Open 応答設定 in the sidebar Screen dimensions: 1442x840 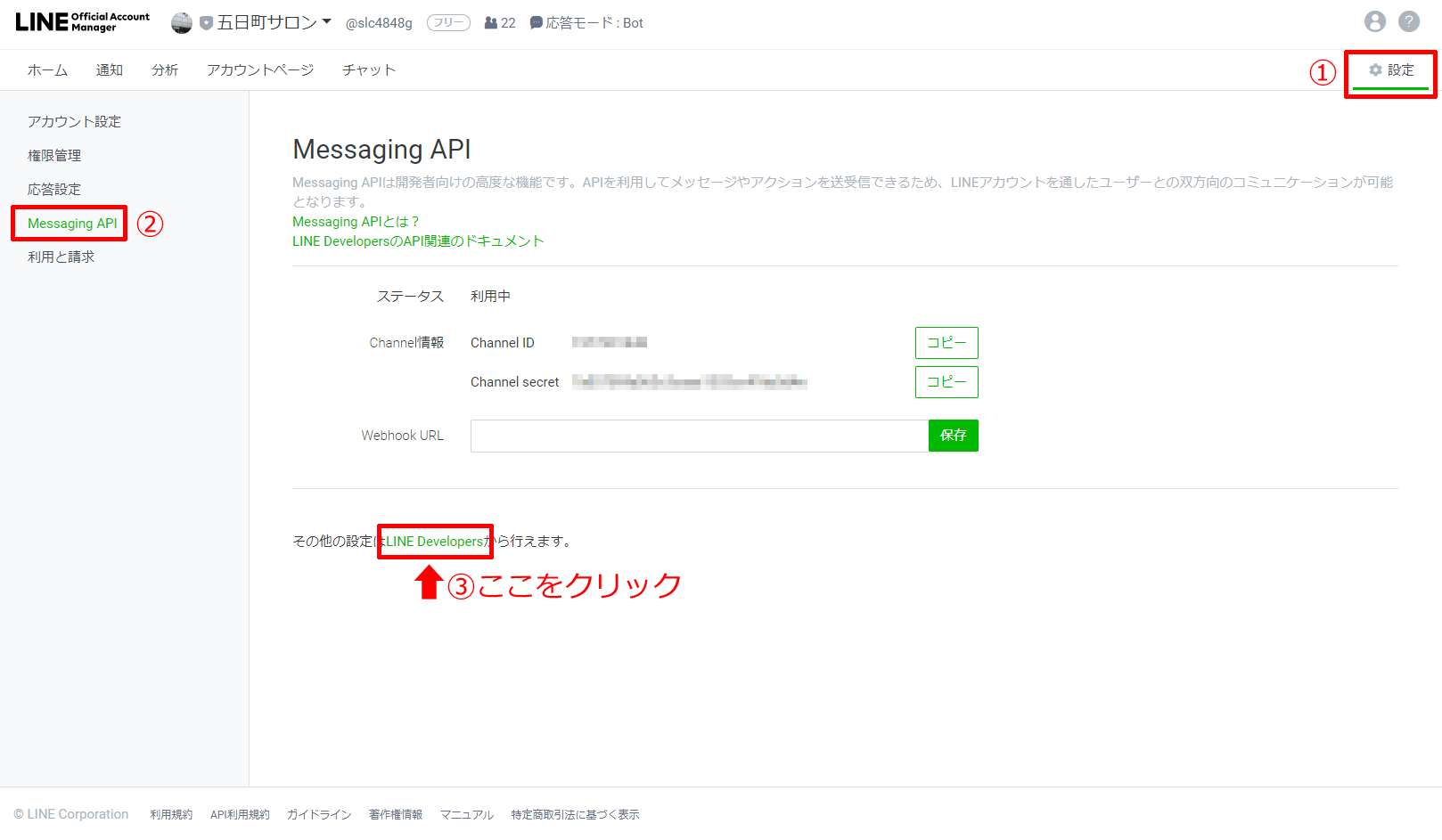(x=54, y=190)
